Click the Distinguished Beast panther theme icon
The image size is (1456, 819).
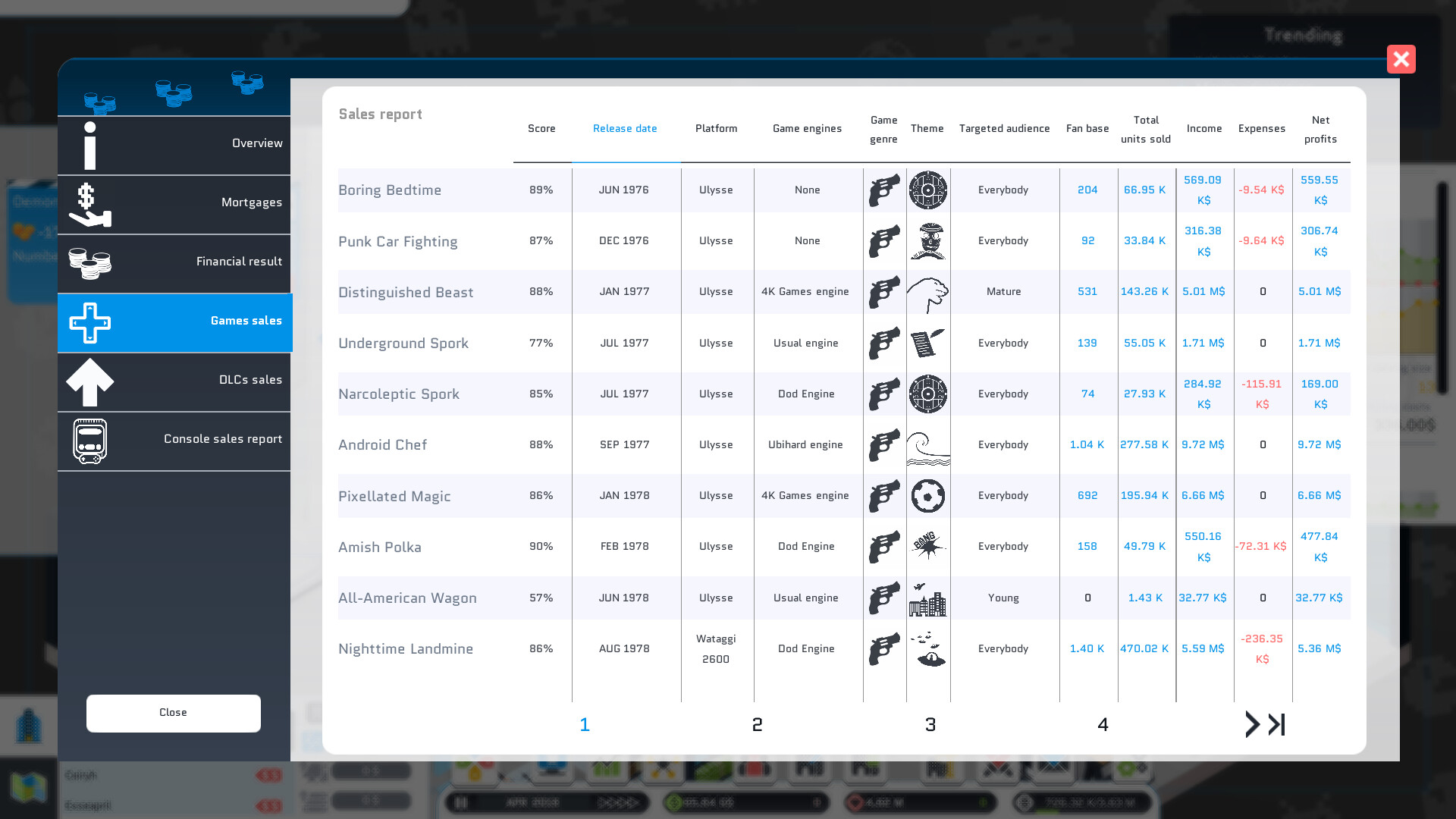[927, 293]
